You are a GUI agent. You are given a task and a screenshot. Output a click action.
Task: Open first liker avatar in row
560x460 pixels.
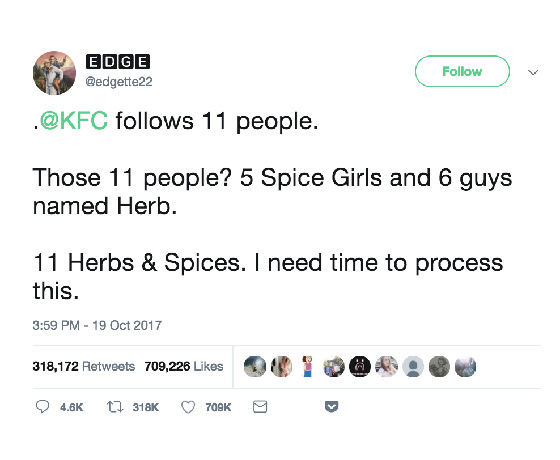255,366
